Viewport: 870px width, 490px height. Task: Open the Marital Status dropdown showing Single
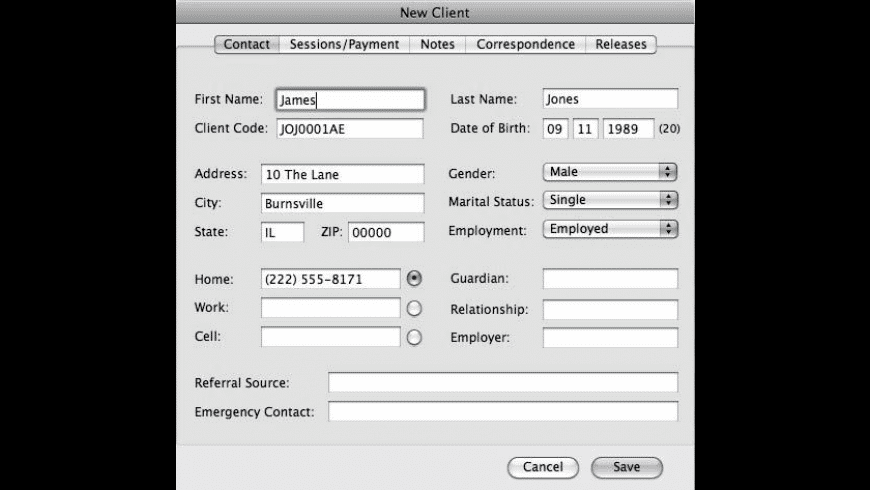(x=610, y=200)
